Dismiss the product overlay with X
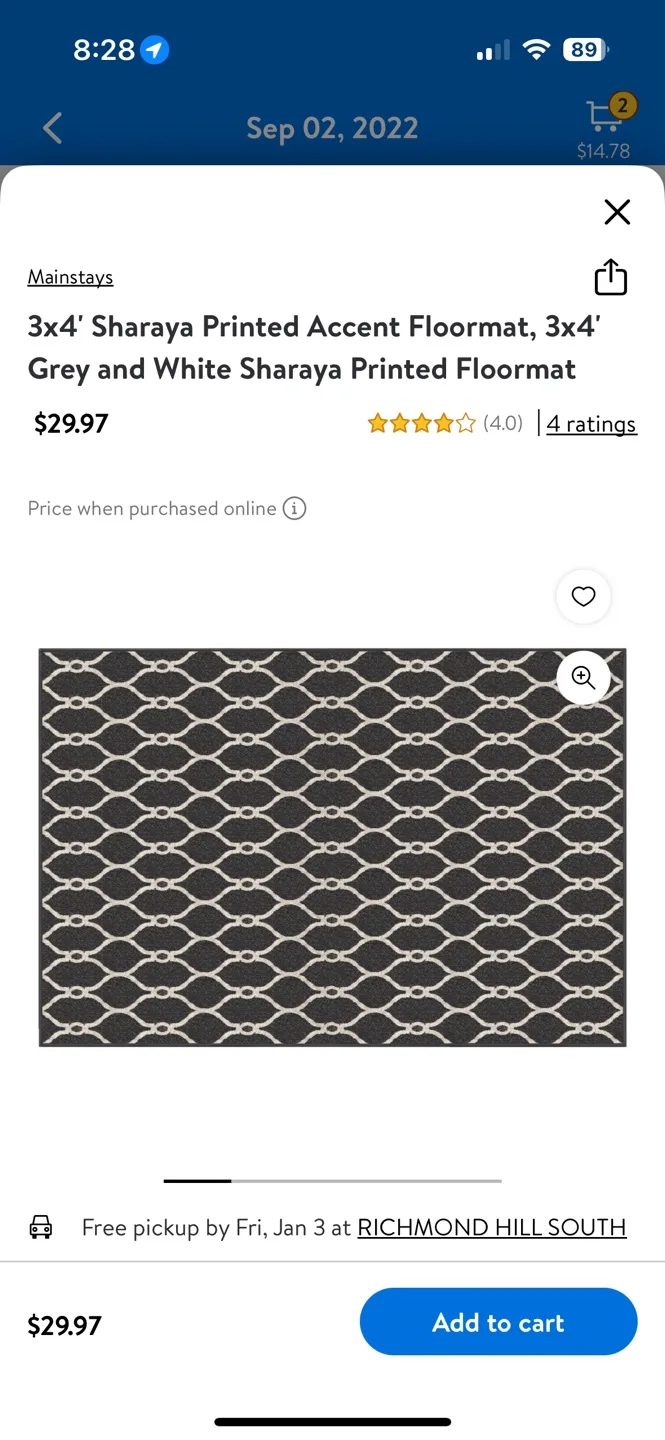Image resolution: width=665 pixels, height=1440 pixels. pos(617,212)
